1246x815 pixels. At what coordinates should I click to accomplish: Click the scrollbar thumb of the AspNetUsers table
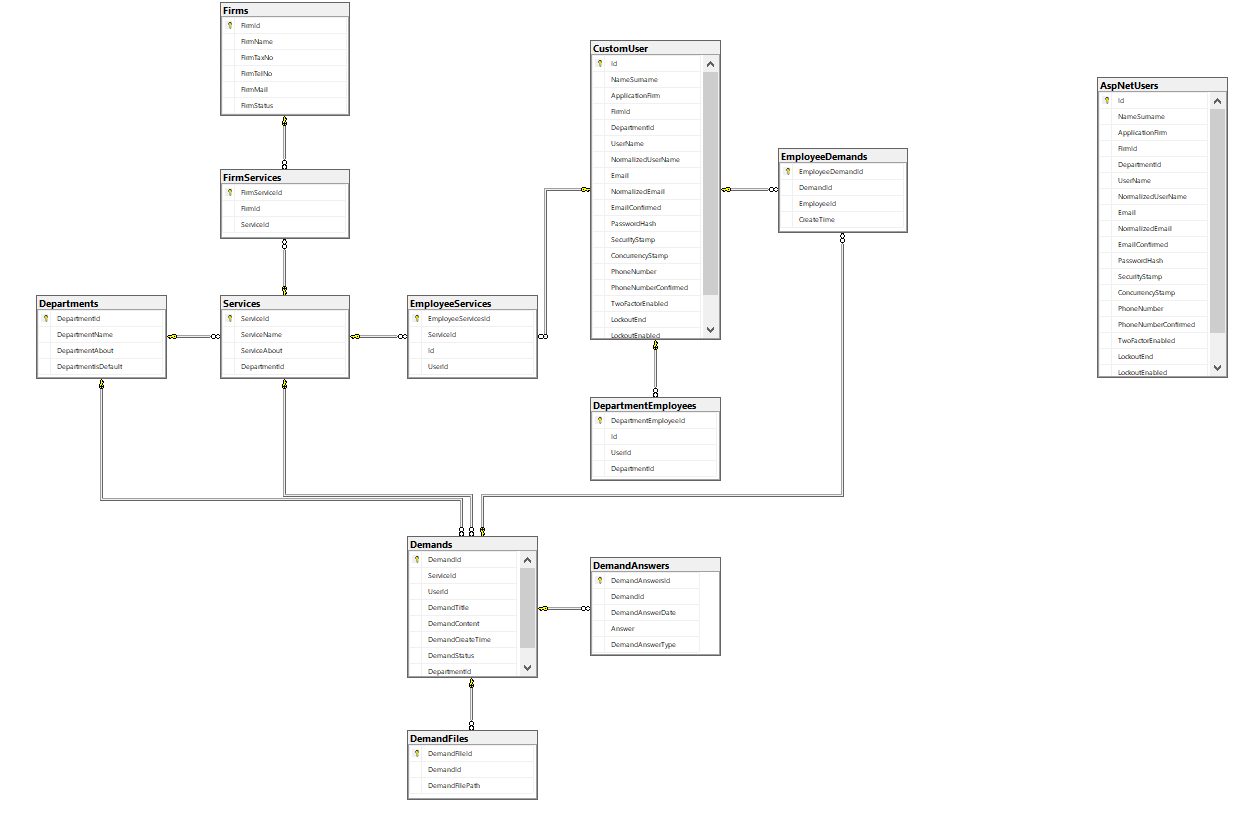point(1217,221)
